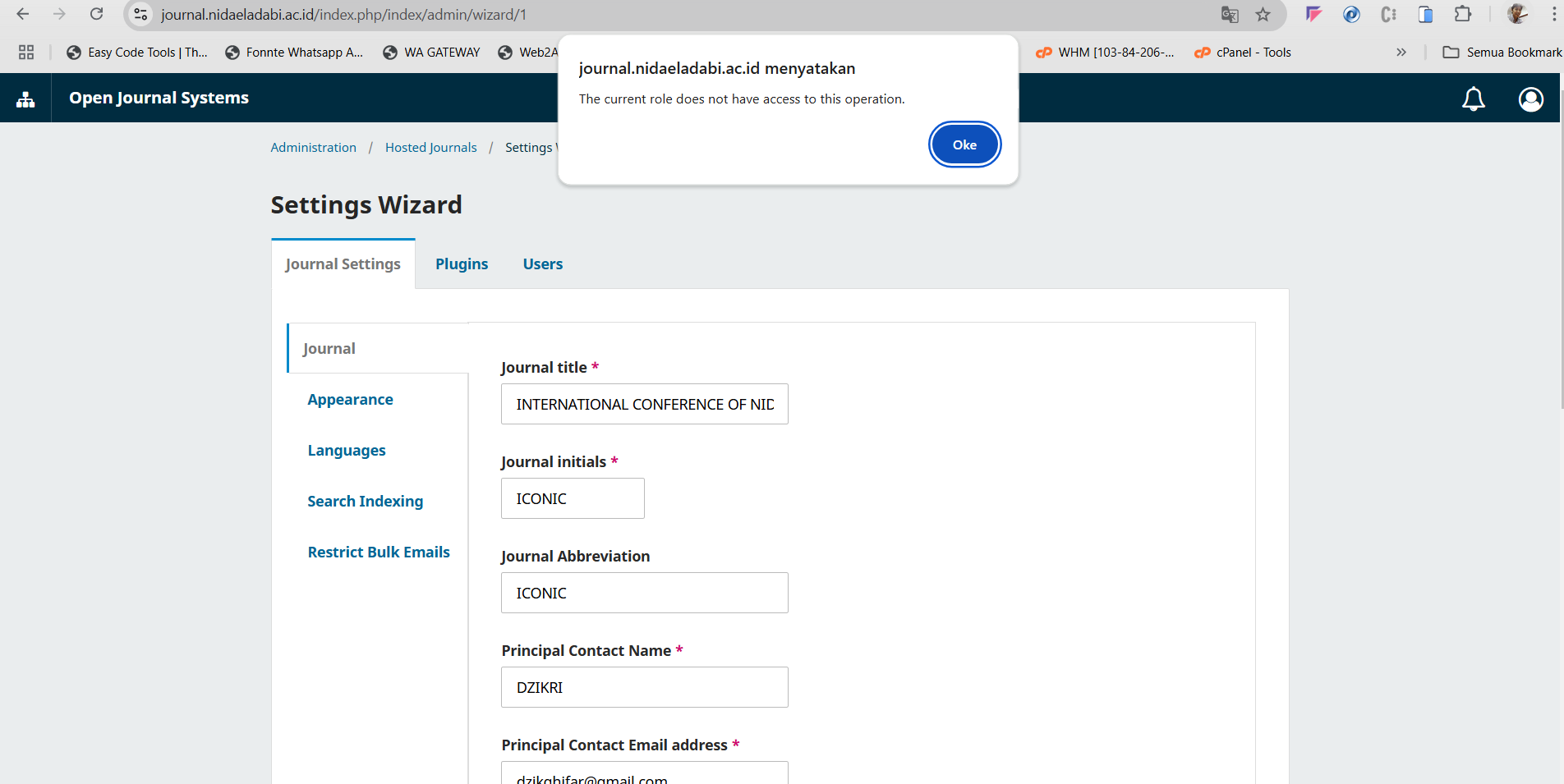Image resolution: width=1564 pixels, height=784 pixels.
Task: Bookmark this page with the star icon
Action: (1263, 14)
